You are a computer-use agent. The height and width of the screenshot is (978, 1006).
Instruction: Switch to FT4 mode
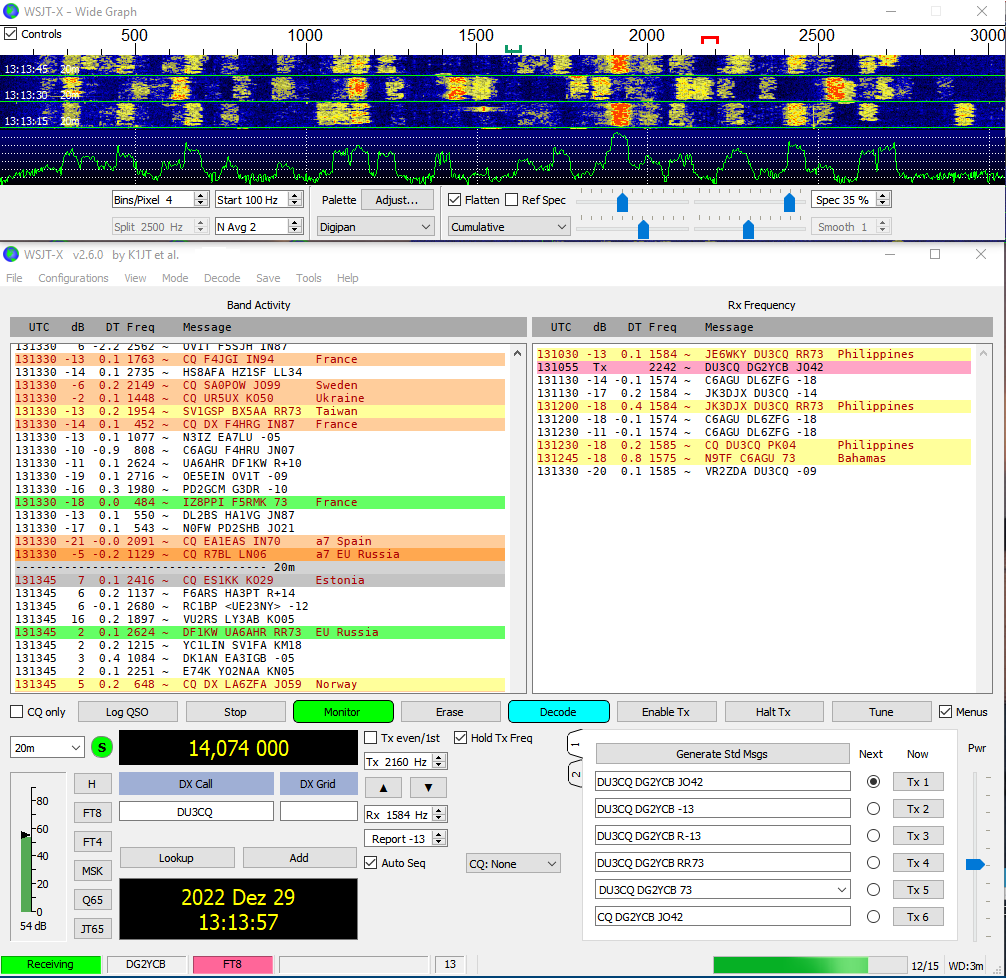pyautogui.click(x=92, y=841)
